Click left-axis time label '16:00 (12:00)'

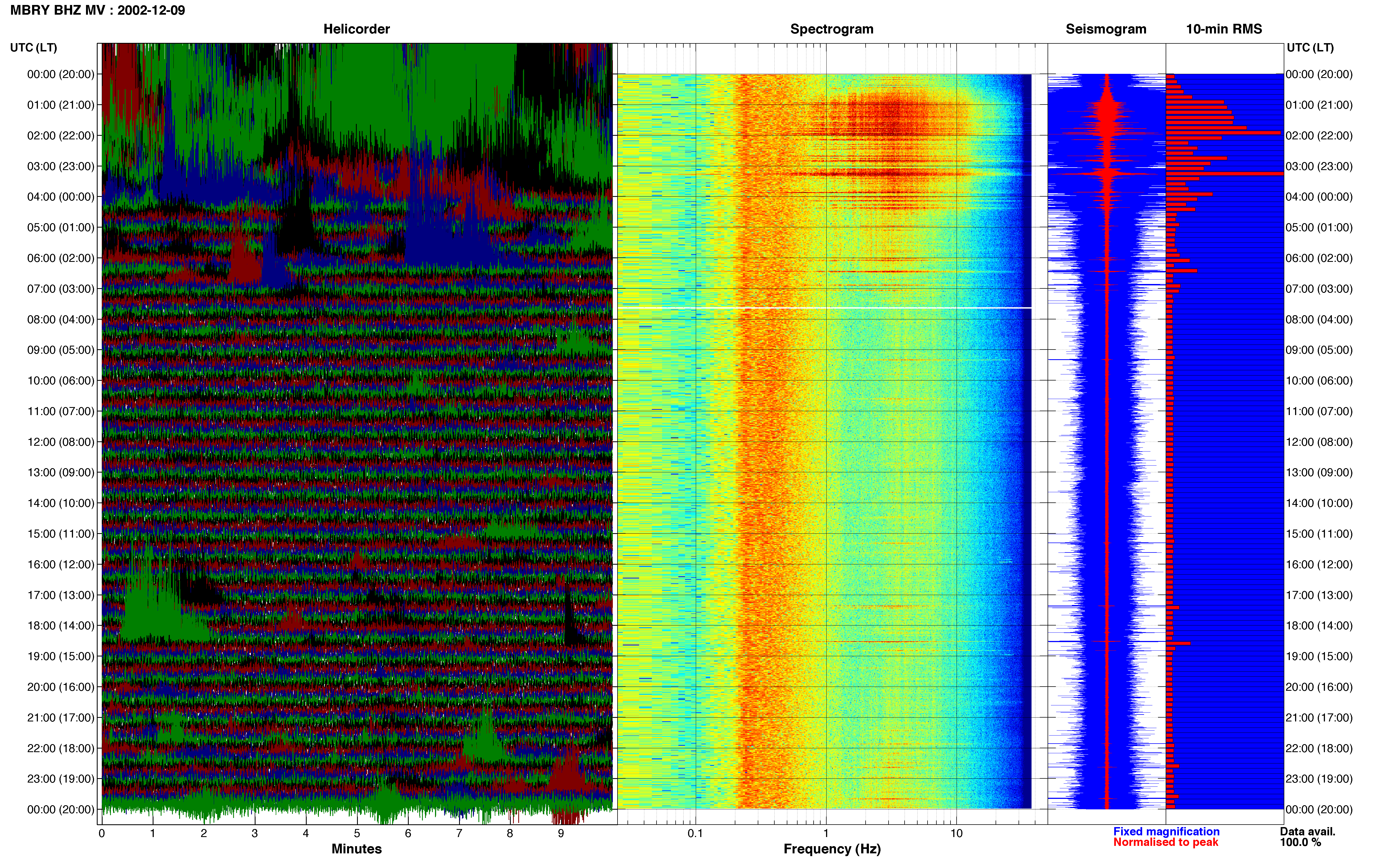pos(61,564)
